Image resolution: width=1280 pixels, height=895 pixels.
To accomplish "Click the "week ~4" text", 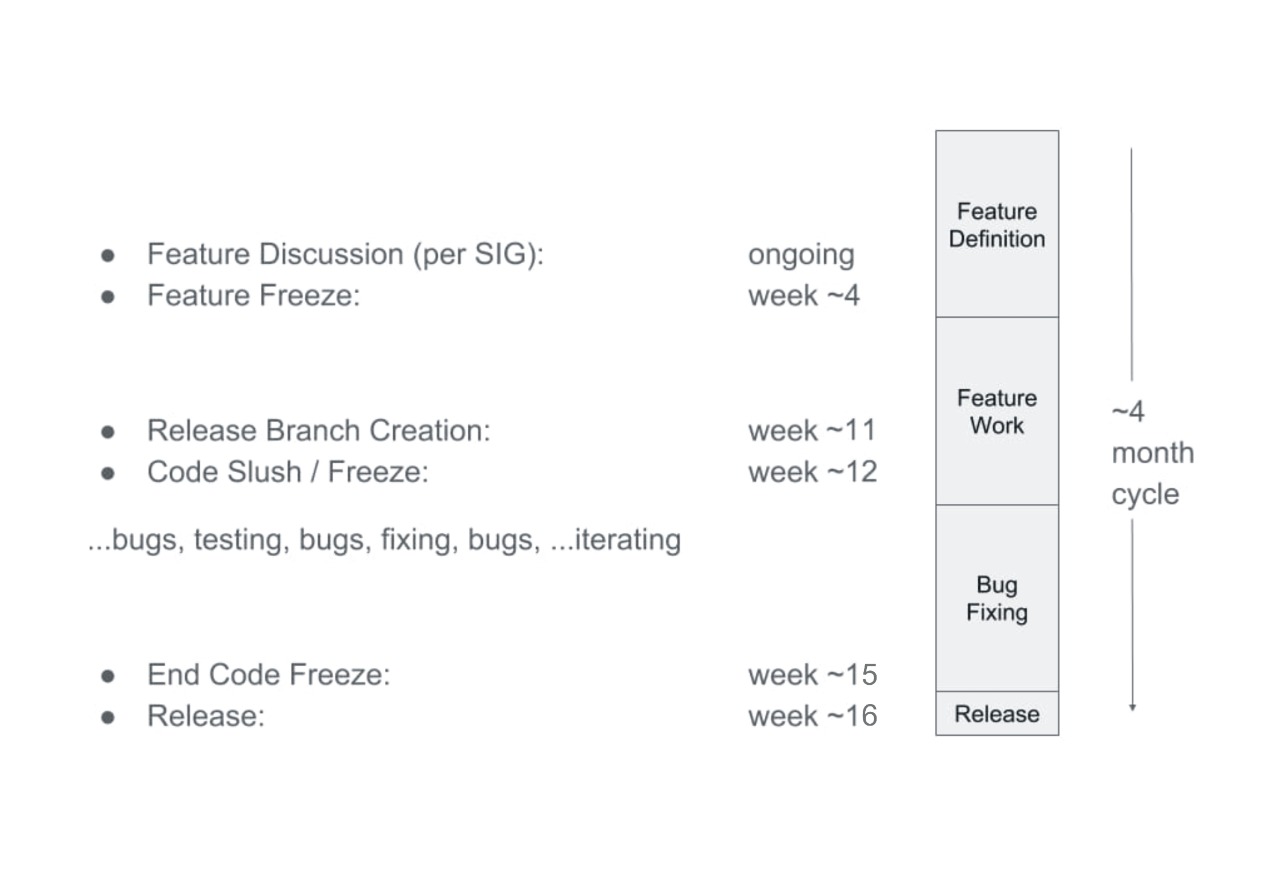I will click(x=803, y=296).
